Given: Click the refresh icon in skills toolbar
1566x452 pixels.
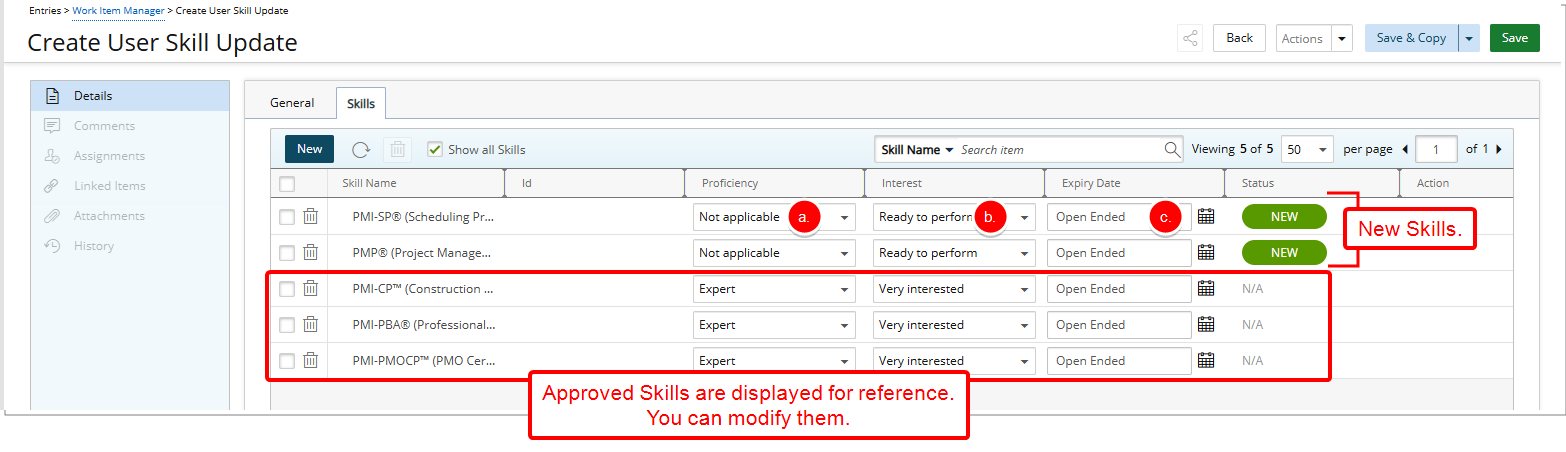Looking at the screenshot, I should click(361, 149).
